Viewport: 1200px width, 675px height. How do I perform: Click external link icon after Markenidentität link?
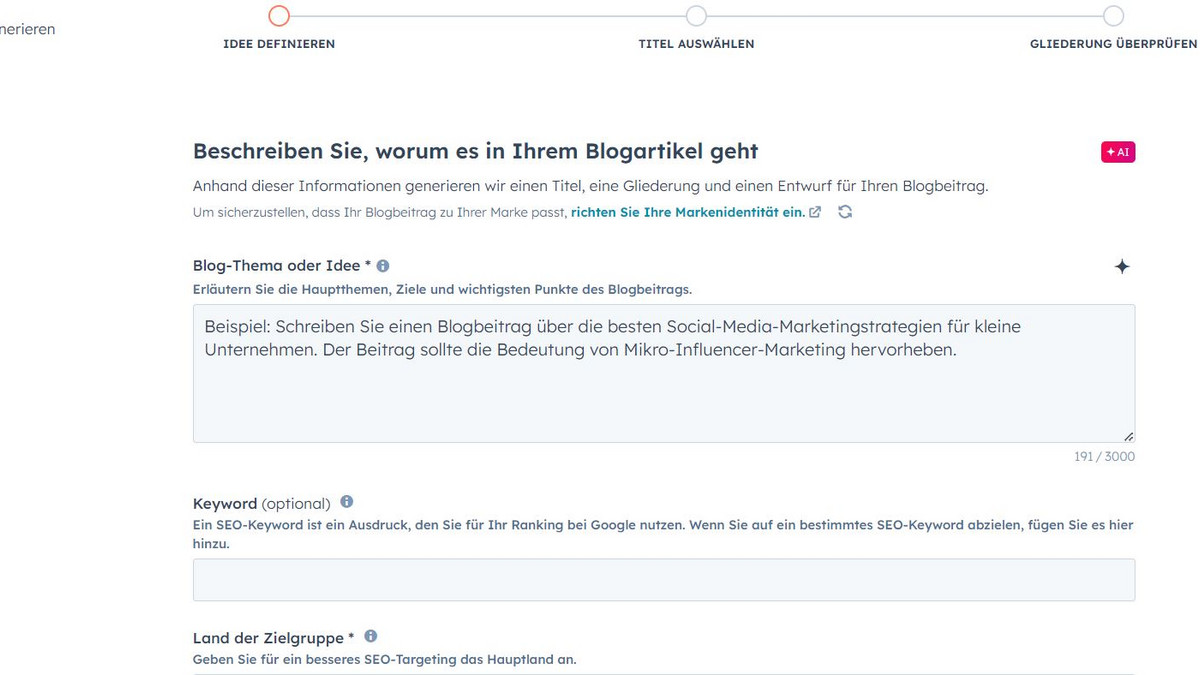pos(815,212)
